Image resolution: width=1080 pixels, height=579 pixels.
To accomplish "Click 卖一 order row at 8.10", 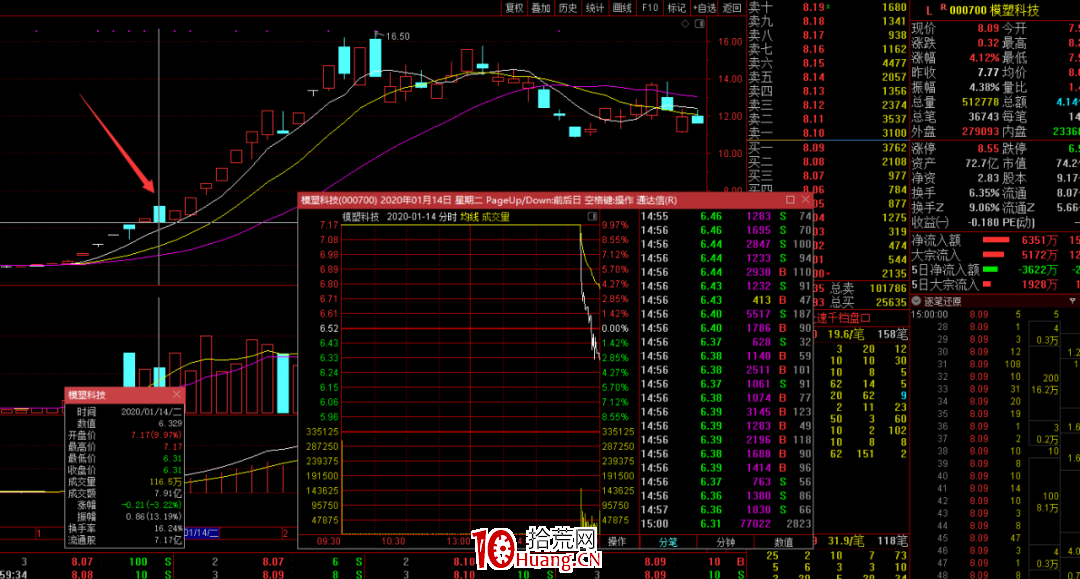I will (828, 133).
